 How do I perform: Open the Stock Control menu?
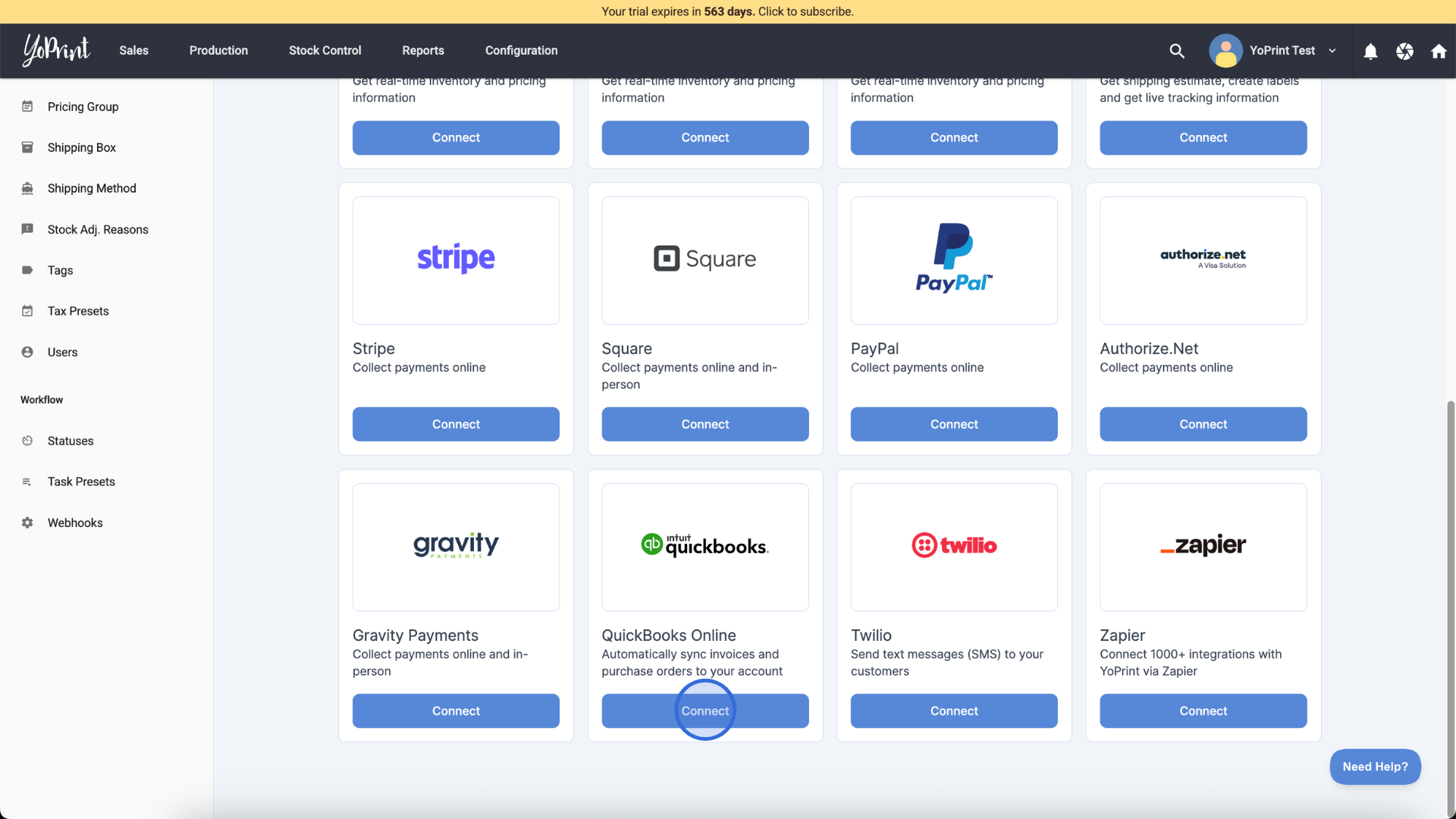click(325, 51)
